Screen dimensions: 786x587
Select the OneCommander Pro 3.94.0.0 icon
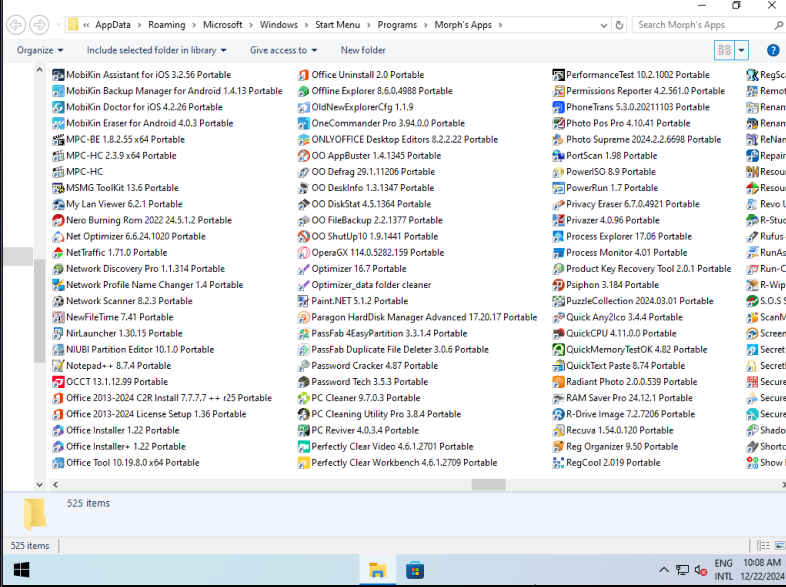pos(303,123)
